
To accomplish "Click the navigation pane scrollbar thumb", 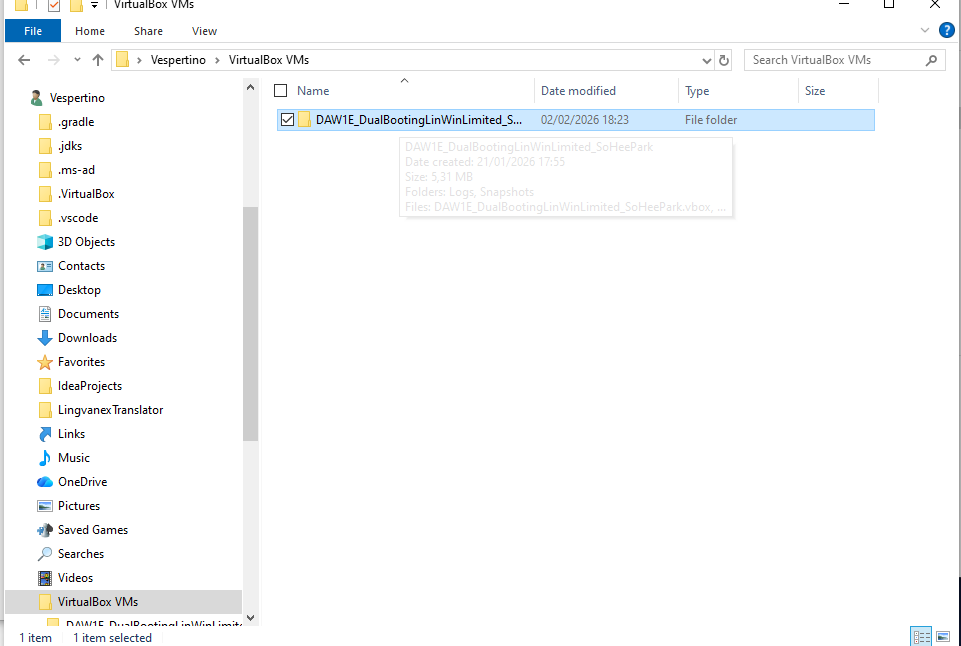I will [x=250, y=324].
